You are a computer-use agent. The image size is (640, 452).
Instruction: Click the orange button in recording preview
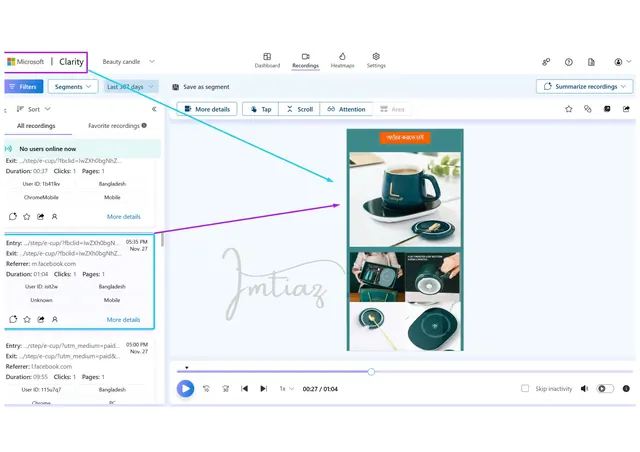405,138
